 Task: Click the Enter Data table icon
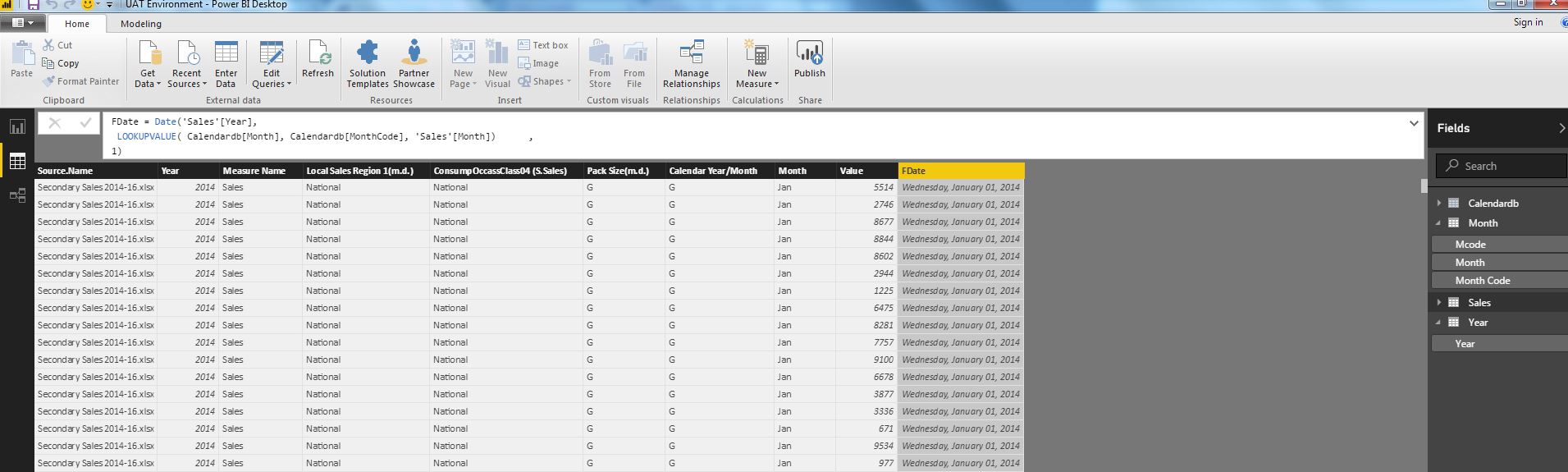coord(226,53)
